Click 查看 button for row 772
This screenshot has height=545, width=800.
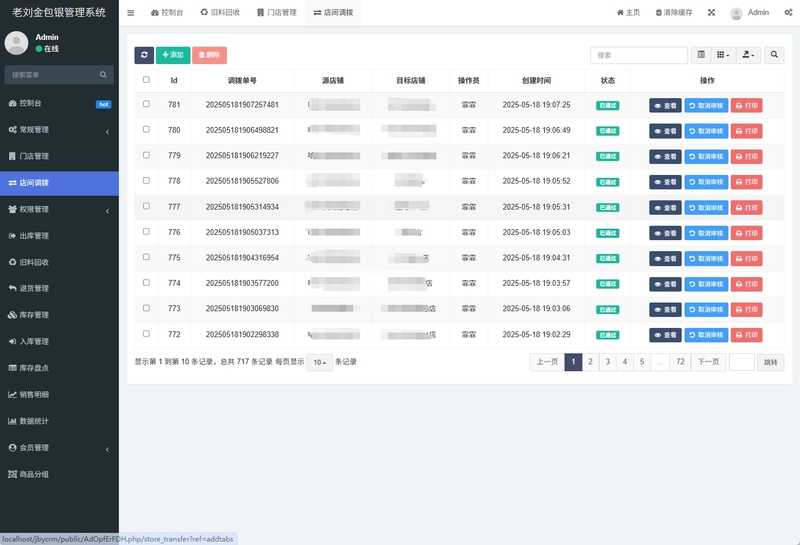(665, 335)
